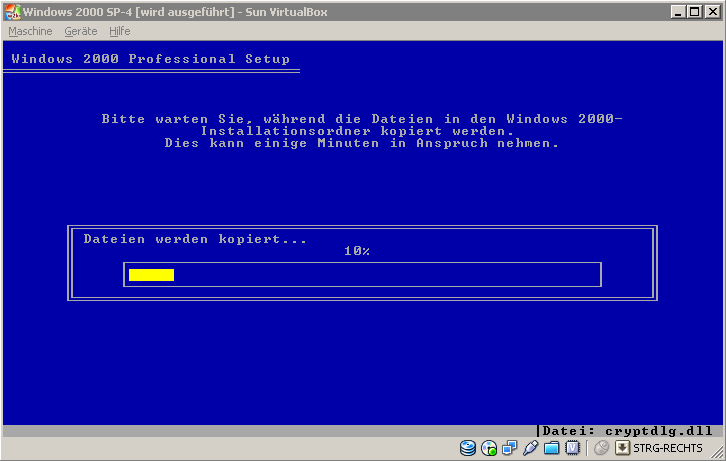The height and width of the screenshot is (461, 726).
Task: Click the virtualization status chip icon
Action: 571,448
